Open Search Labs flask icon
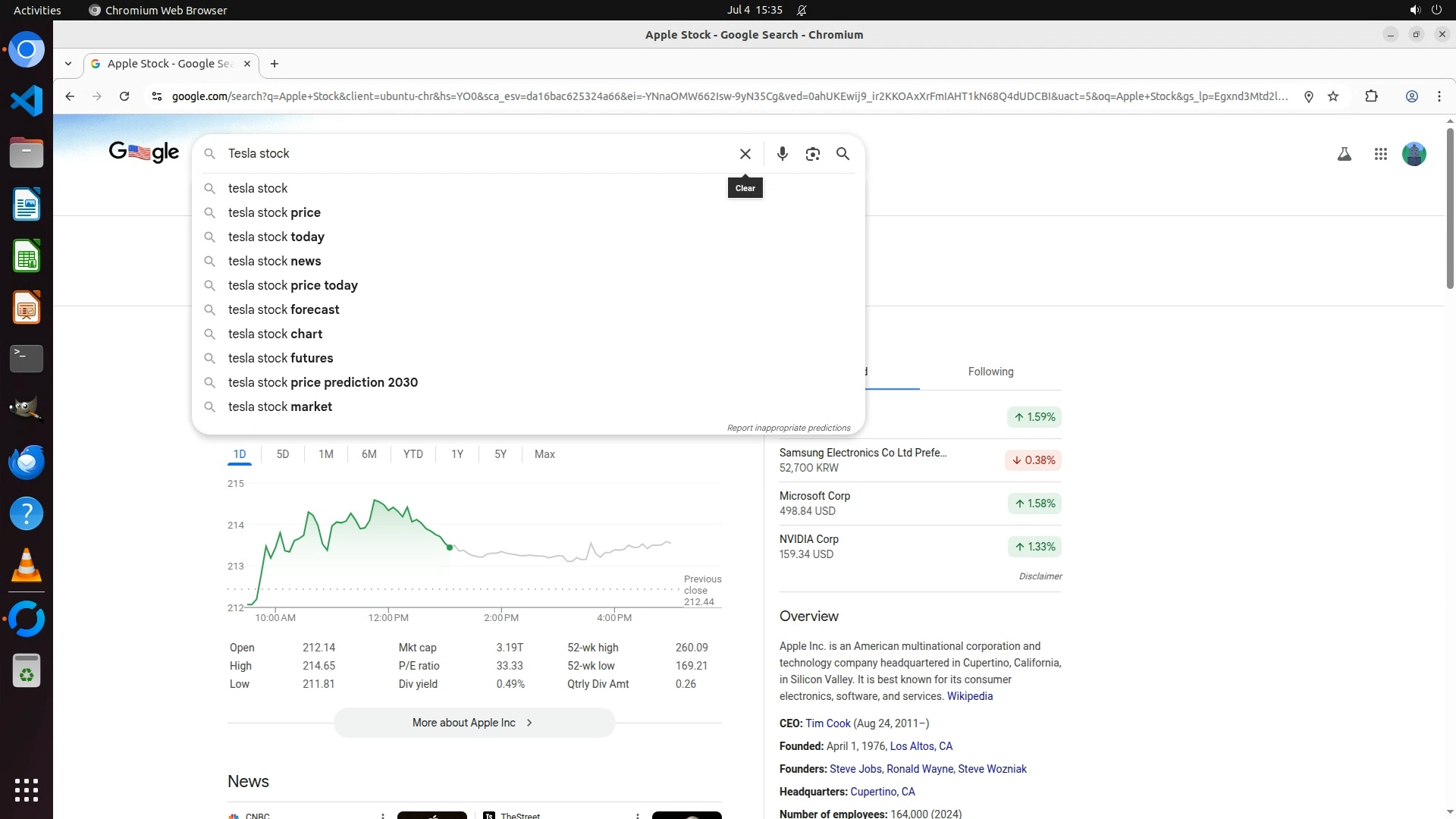 1344,154
